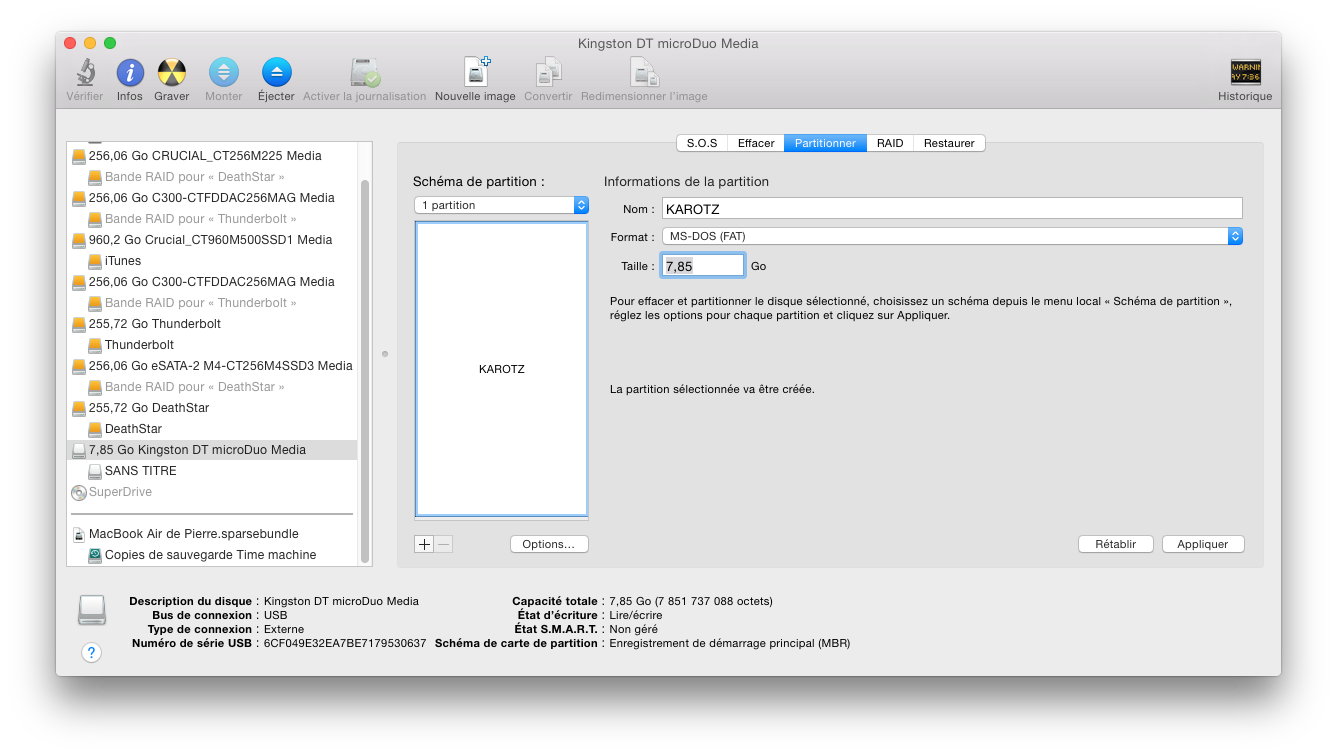The image size is (1337, 756).
Task: Eject the disk using the Éjecter icon
Action: click(x=276, y=73)
